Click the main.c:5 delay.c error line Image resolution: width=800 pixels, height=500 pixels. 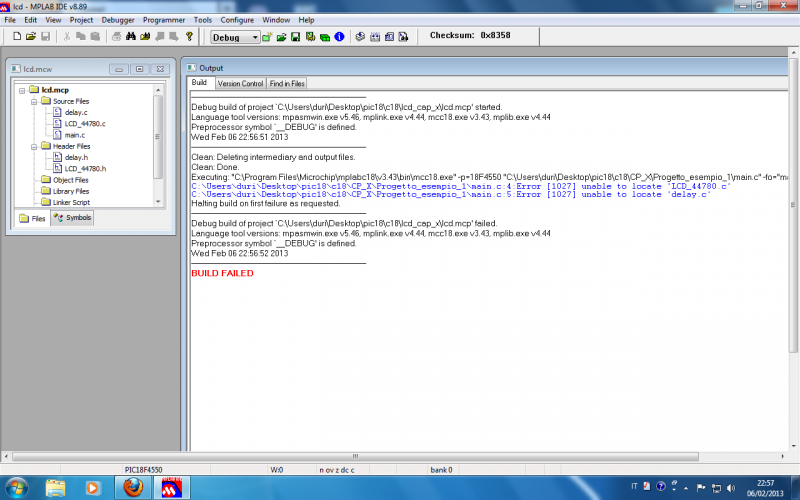(x=451, y=194)
